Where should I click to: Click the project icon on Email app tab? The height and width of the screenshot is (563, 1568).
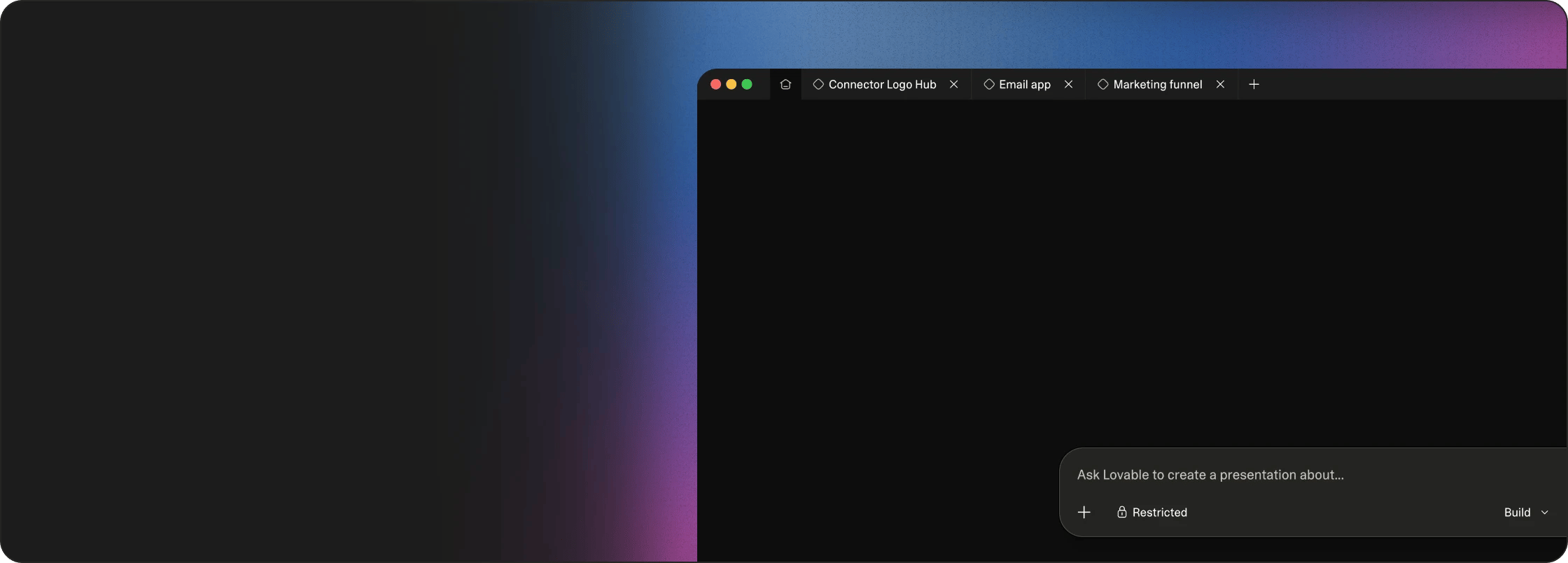coord(989,85)
